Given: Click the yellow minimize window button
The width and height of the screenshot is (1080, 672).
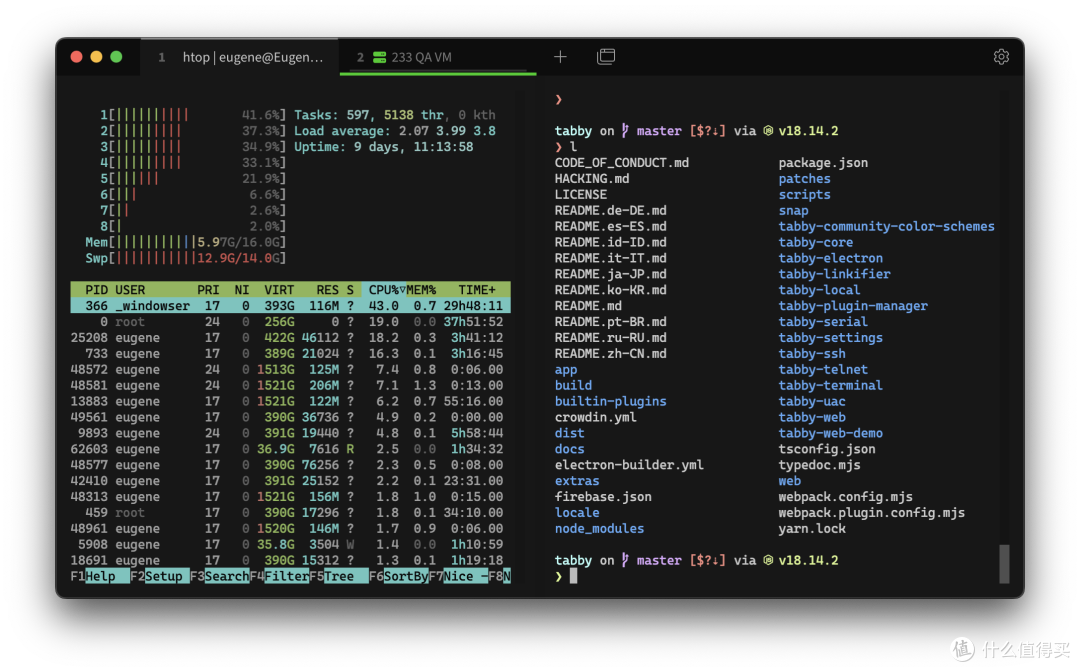Looking at the screenshot, I should (96, 57).
